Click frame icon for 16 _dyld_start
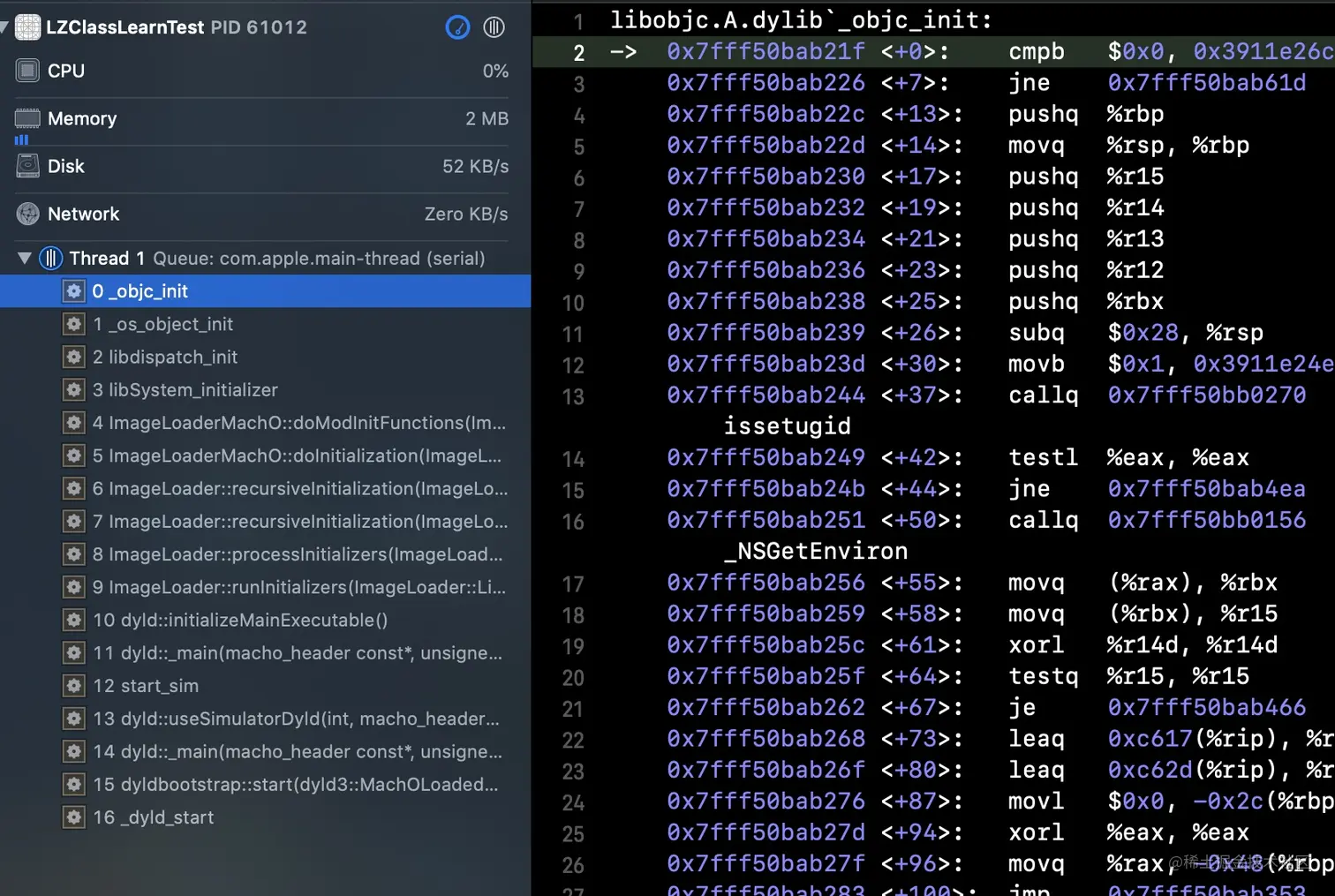This screenshot has height=896, width=1335. click(x=74, y=817)
